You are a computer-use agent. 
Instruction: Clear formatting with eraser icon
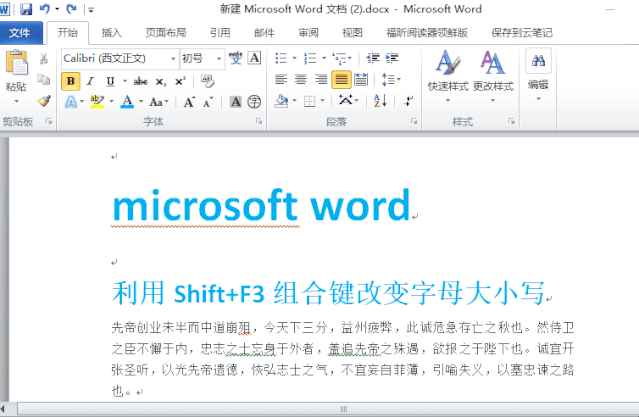(x=207, y=81)
